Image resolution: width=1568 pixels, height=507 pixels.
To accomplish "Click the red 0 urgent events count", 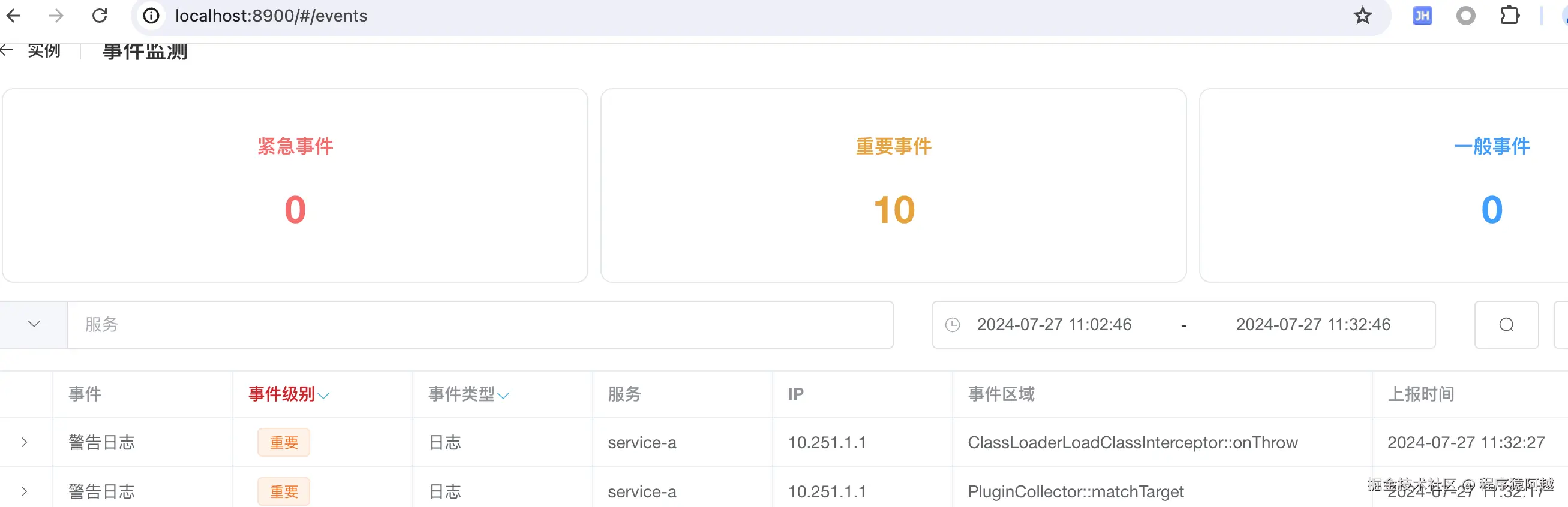I will [295, 210].
